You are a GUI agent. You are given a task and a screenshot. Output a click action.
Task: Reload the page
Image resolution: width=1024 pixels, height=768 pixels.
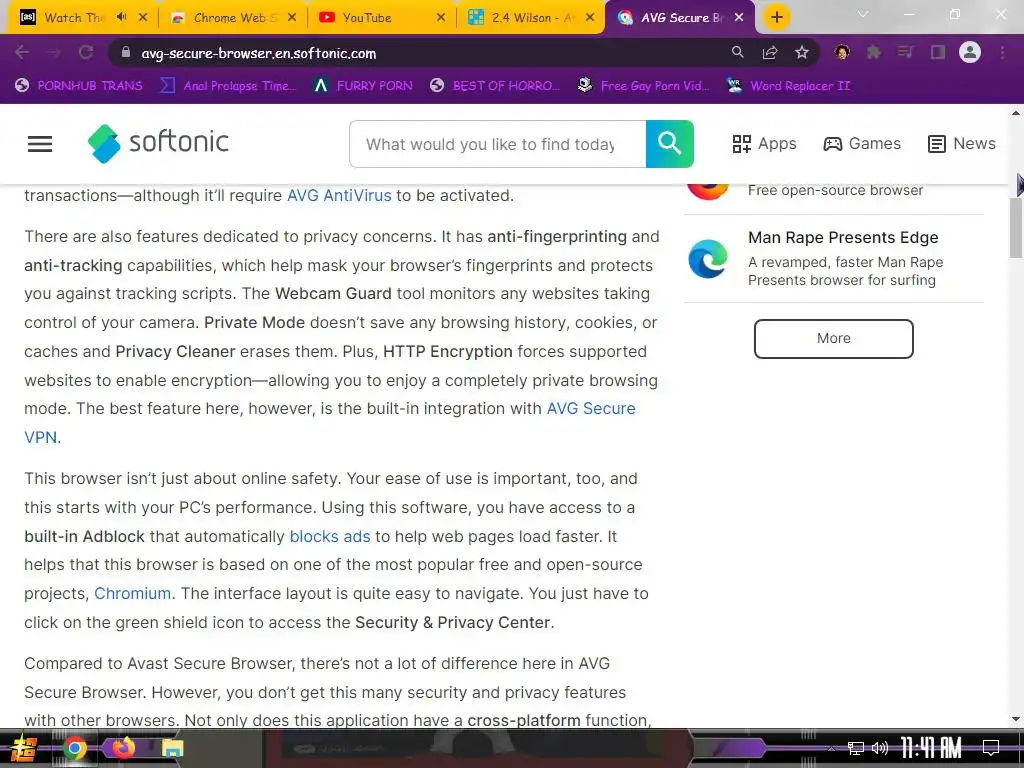tap(86, 53)
